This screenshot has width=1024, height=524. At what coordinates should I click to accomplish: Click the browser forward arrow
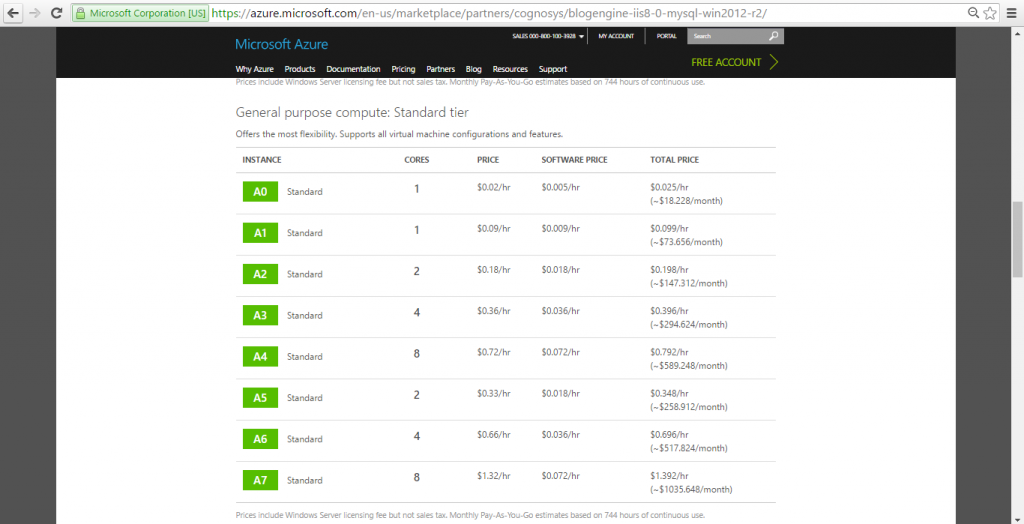(x=35, y=14)
